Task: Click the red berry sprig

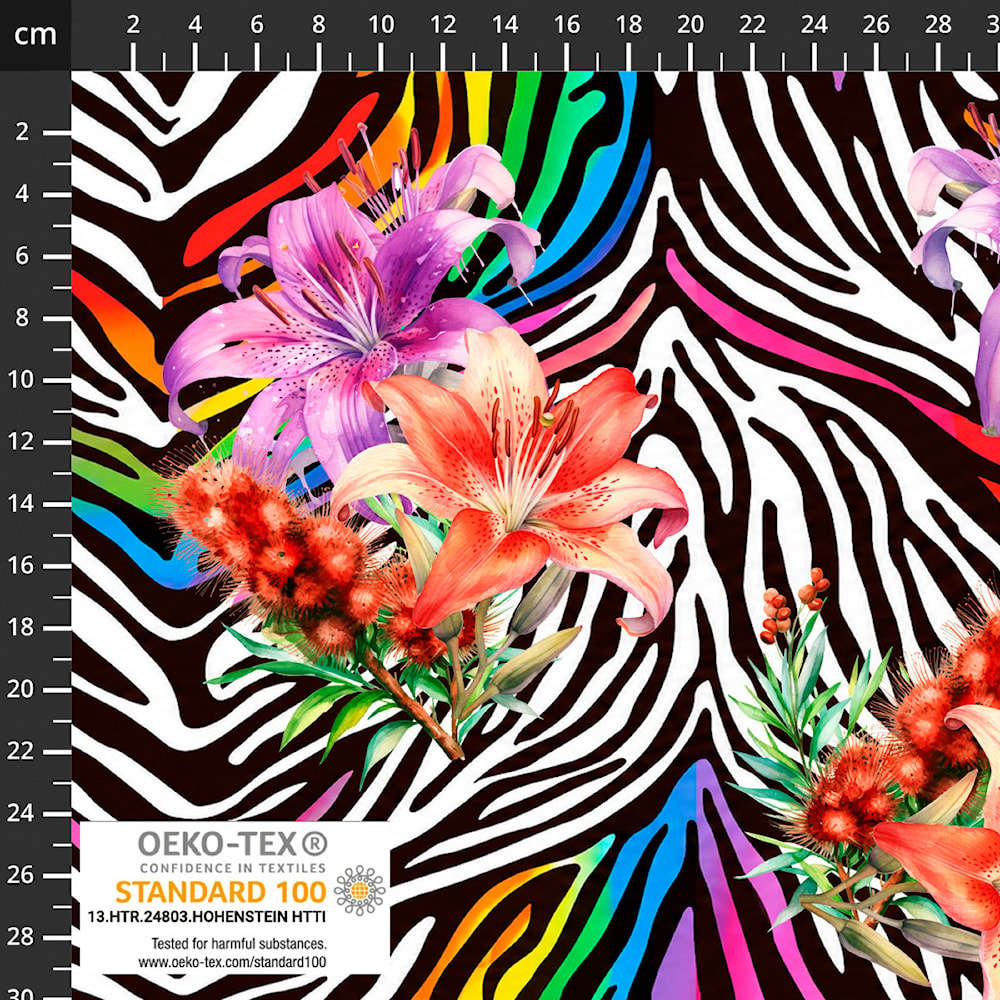Action: 793,603
